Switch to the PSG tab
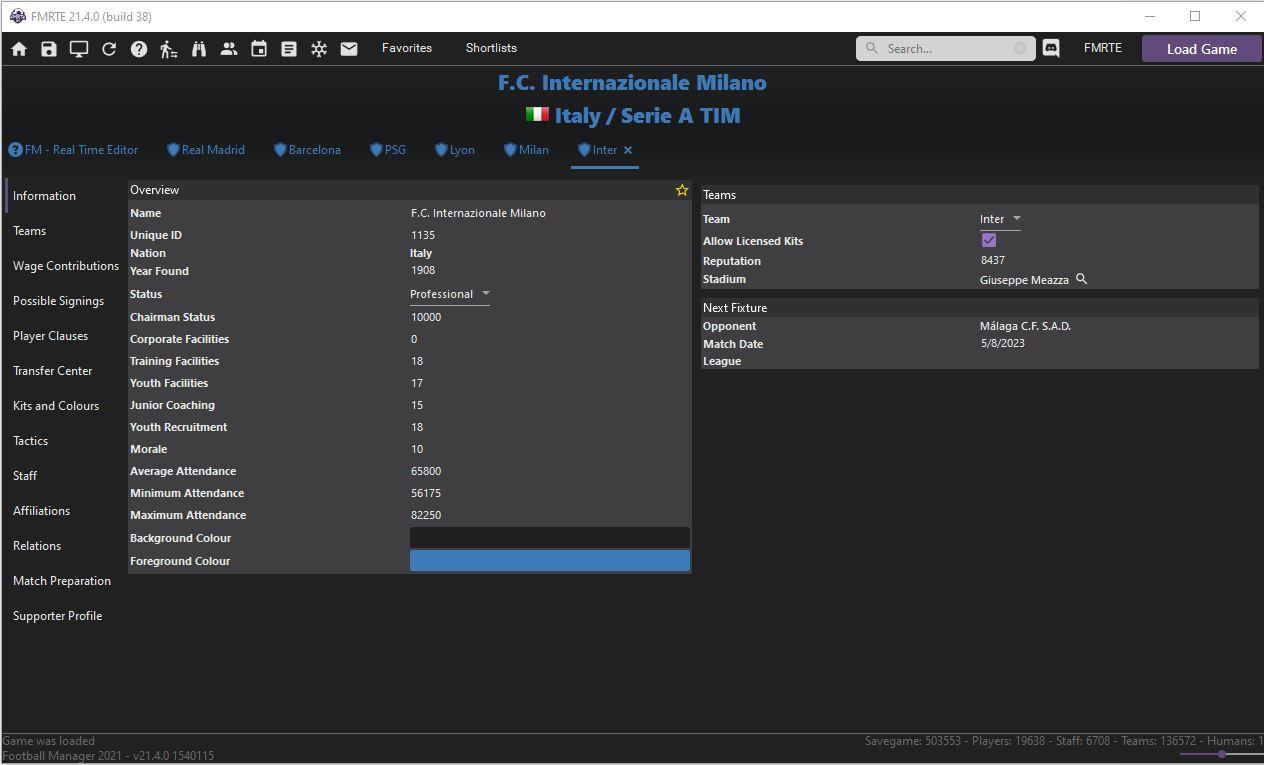Screen dimensions: 1264x765 click(x=388, y=150)
